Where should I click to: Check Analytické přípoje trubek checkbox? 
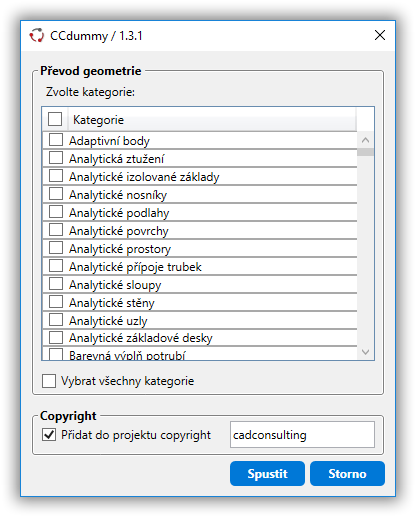coord(56,266)
